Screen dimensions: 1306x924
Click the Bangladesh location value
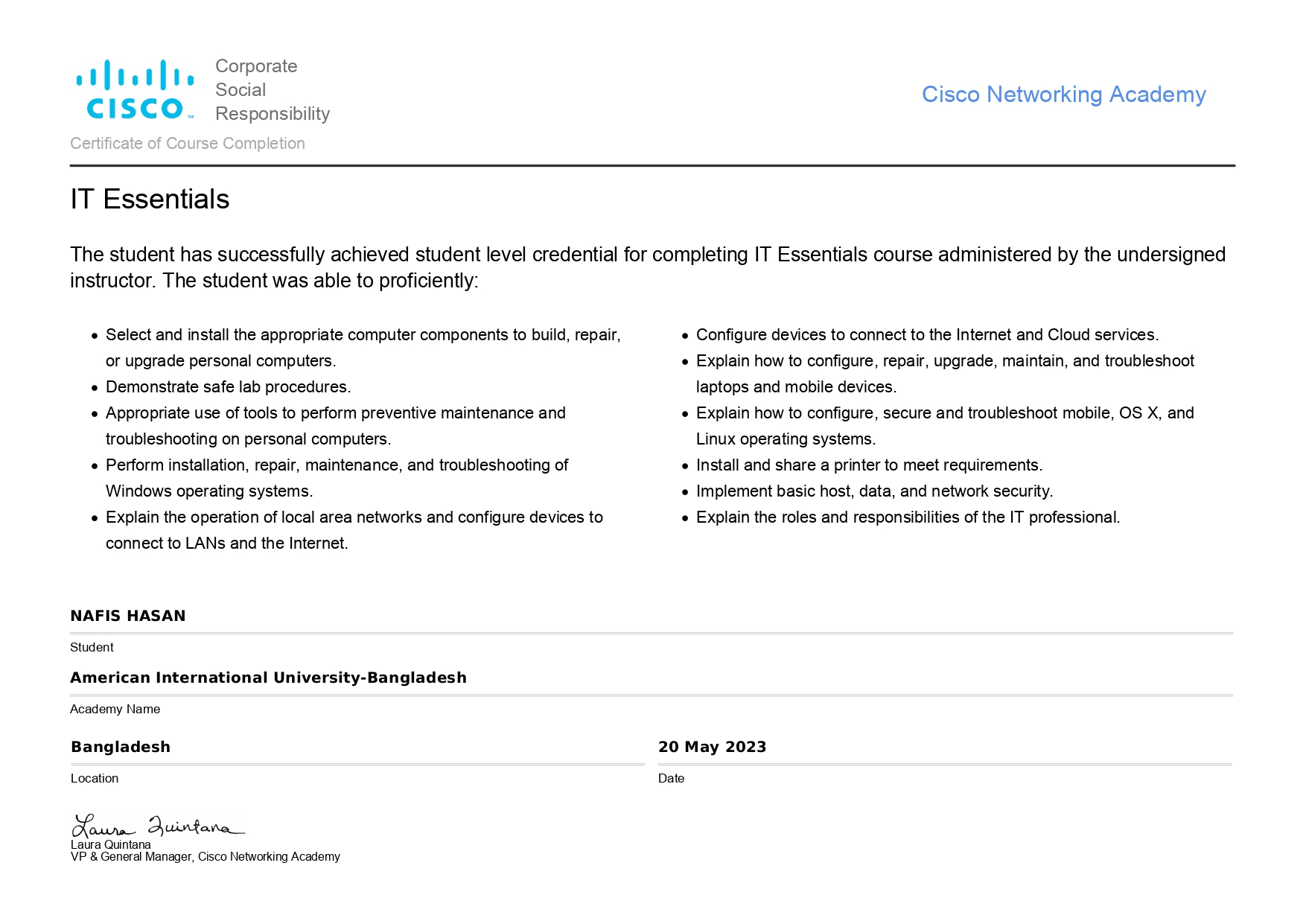tap(121, 747)
